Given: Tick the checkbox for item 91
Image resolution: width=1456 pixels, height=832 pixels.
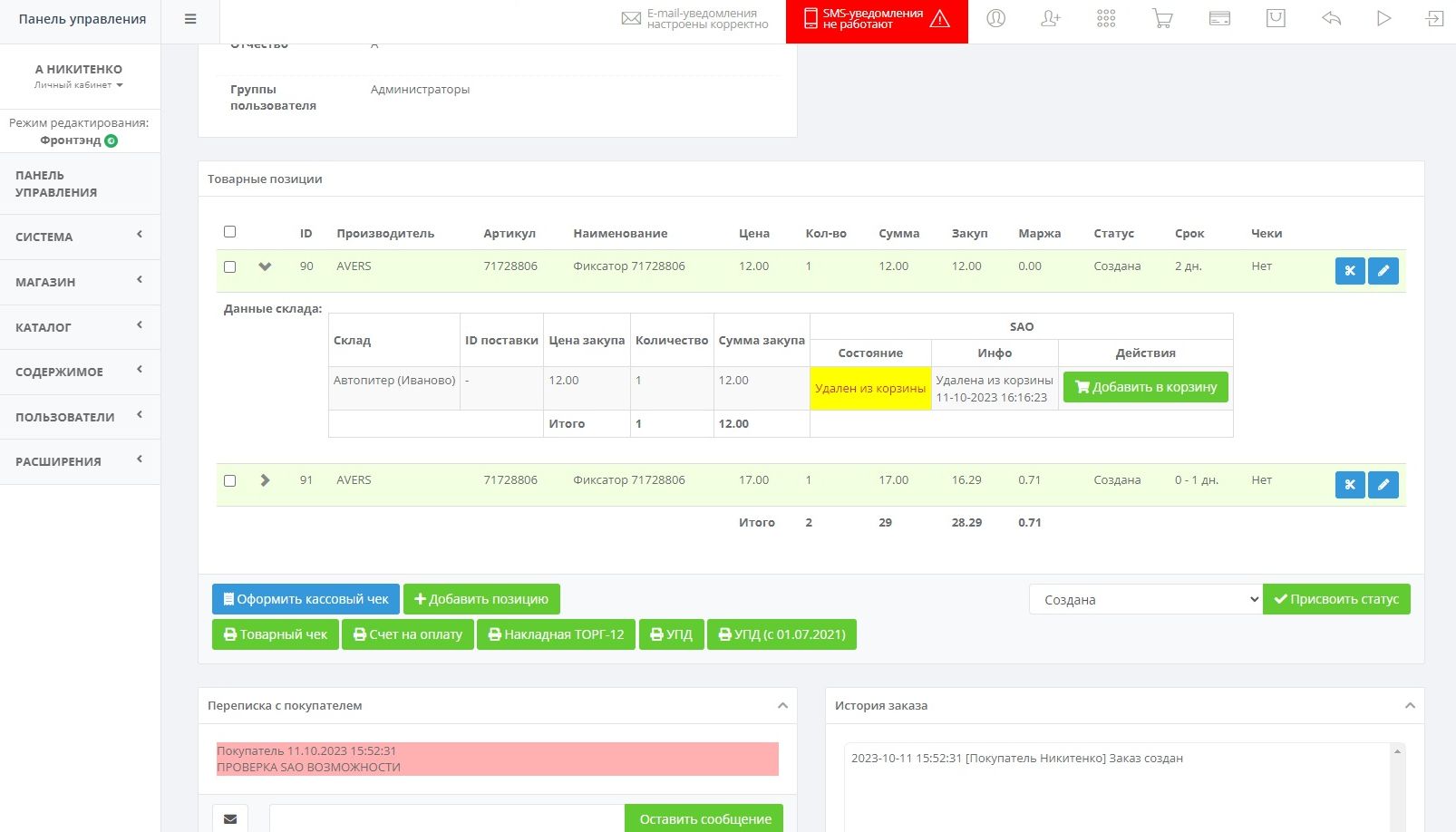Looking at the screenshot, I should [x=229, y=480].
